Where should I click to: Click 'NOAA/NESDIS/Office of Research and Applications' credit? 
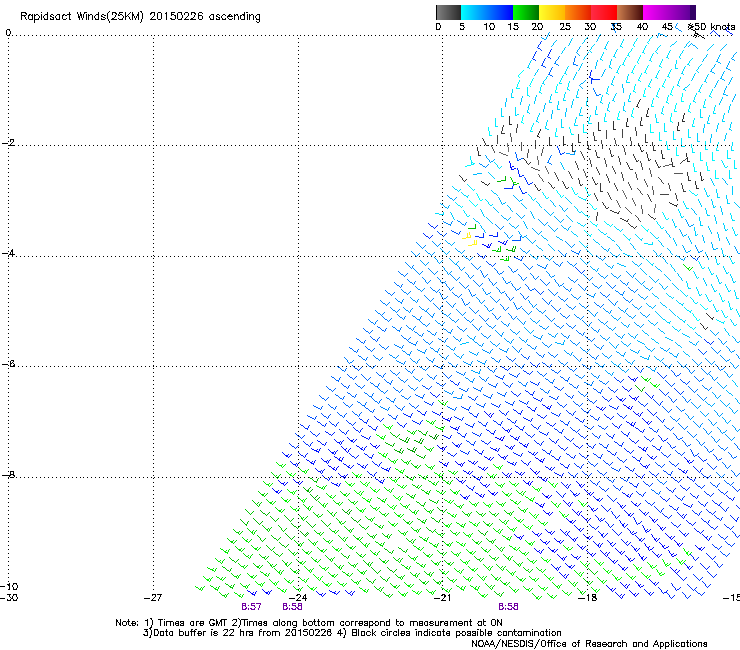(x=589, y=644)
